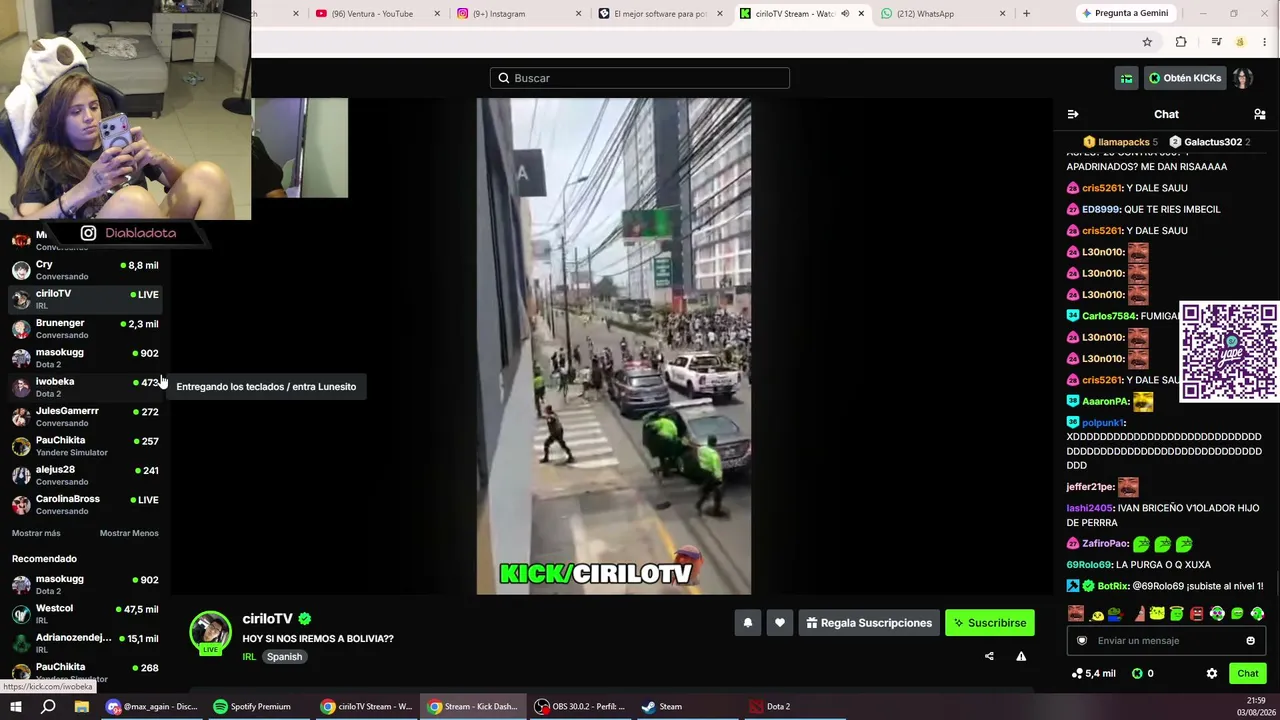The width and height of the screenshot is (1280, 720).
Task: Report the stream with the warning icon
Action: point(1021,656)
